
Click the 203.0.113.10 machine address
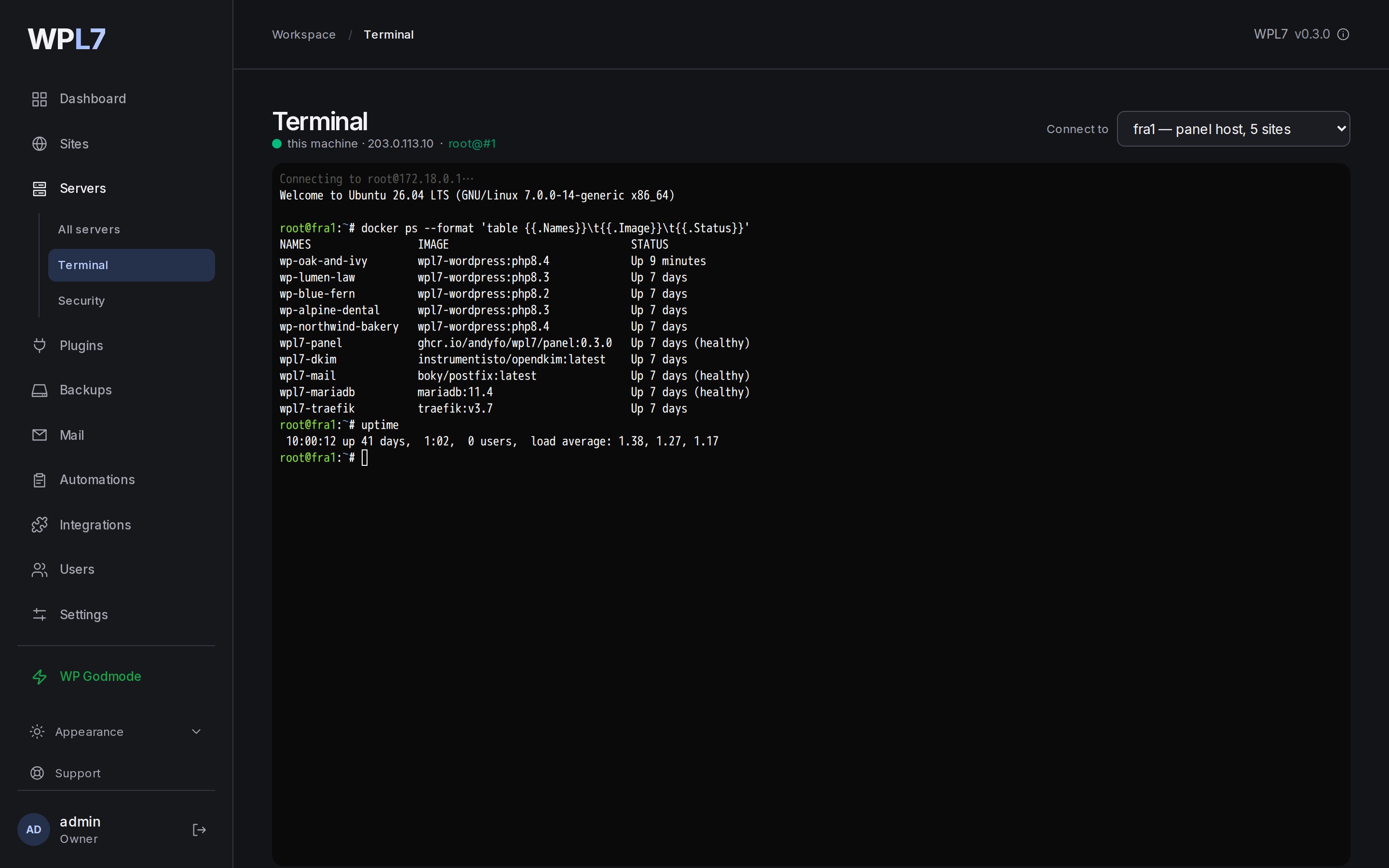point(400,144)
